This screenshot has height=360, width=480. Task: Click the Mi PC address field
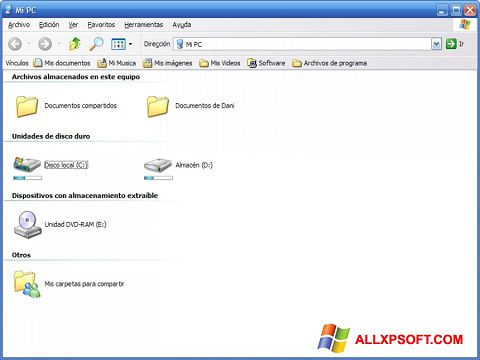[x=302, y=44]
